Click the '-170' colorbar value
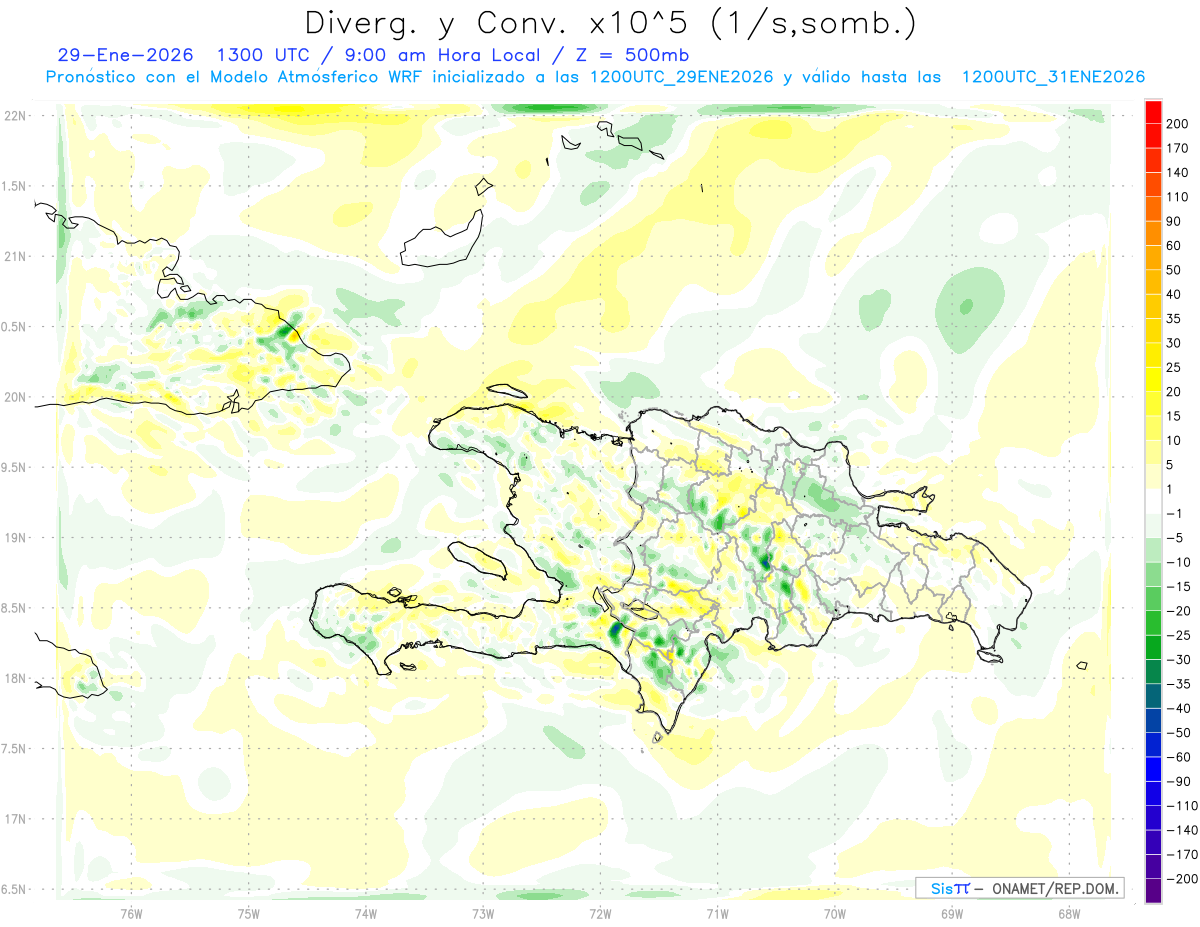The image size is (1200, 927). coord(1183,854)
